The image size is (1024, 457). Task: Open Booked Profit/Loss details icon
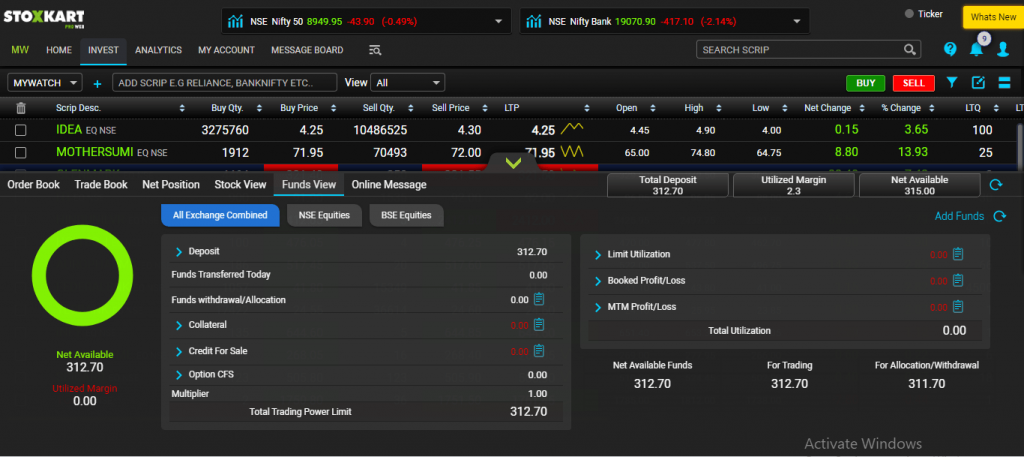[x=958, y=280]
